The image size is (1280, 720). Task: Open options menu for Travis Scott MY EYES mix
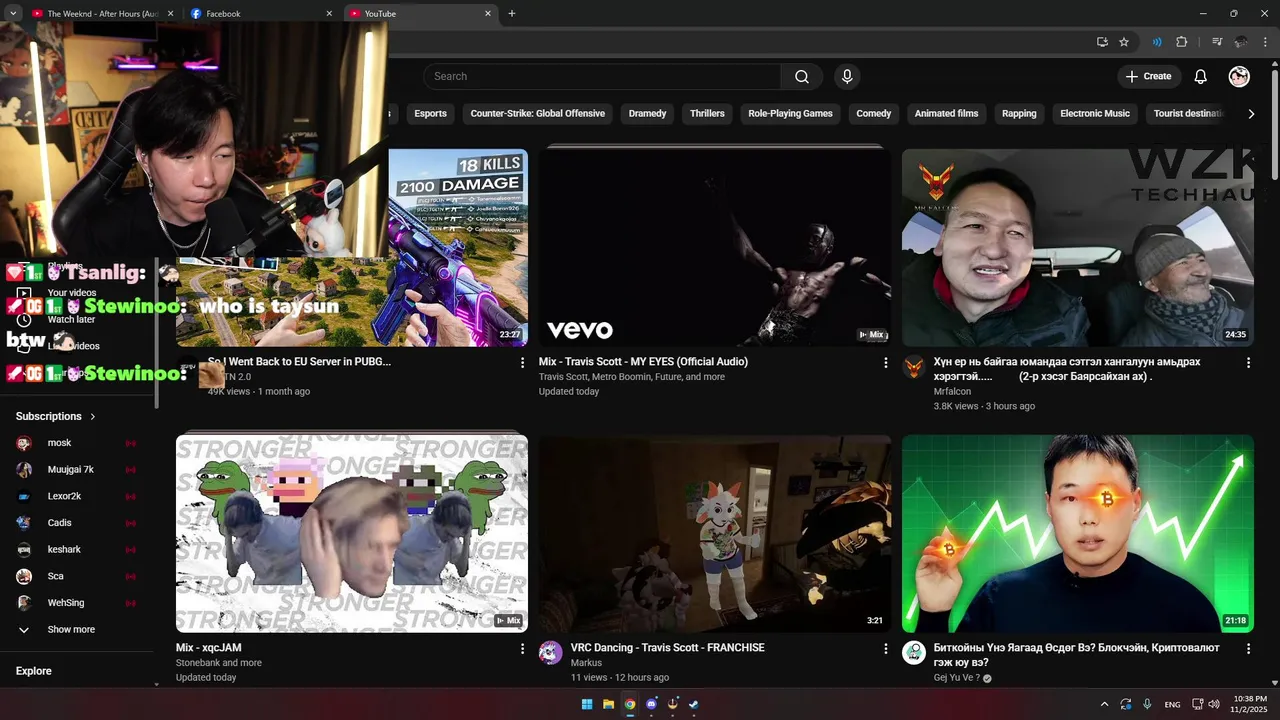885,363
